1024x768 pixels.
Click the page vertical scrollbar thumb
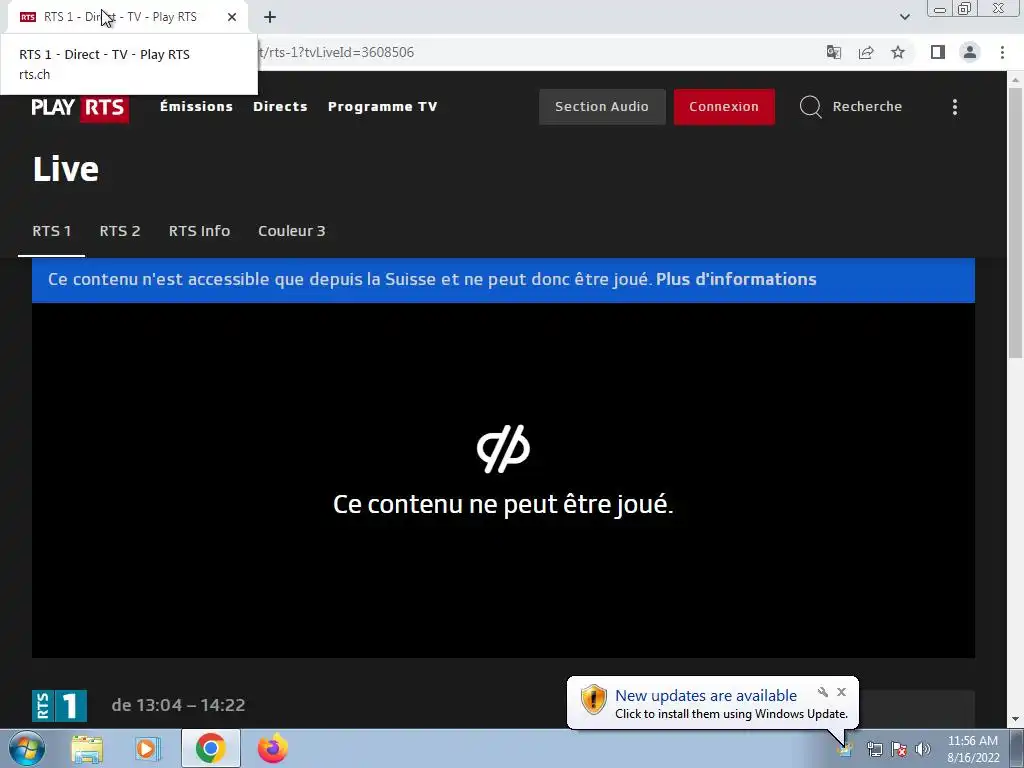[1015, 222]
